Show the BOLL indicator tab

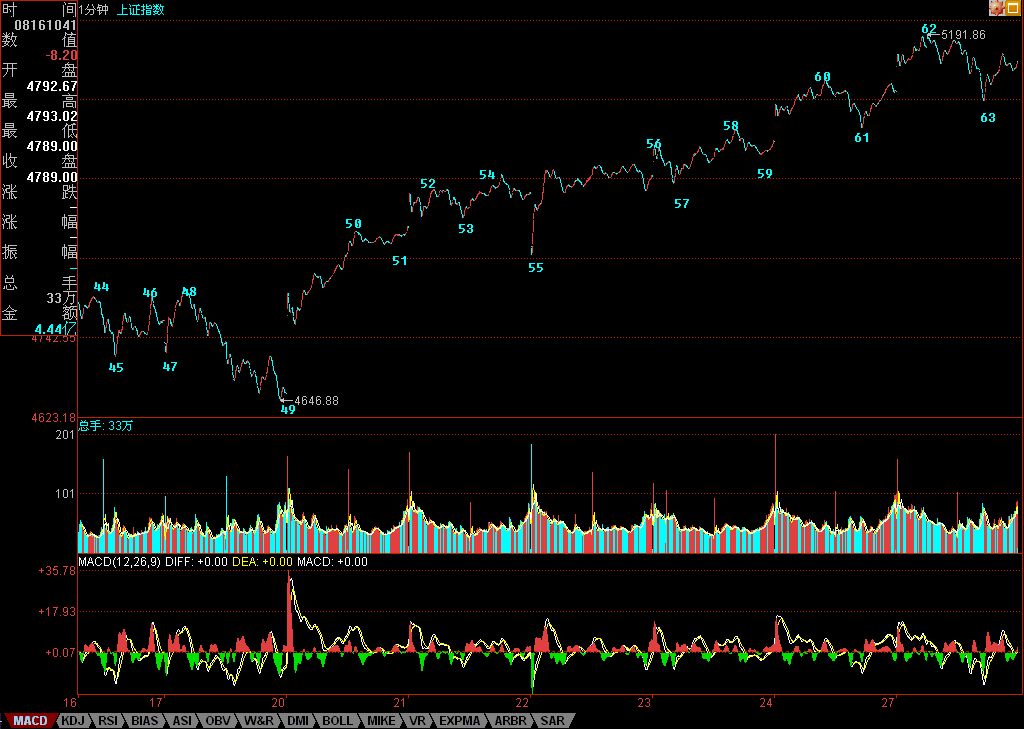(x=337, y=720)
